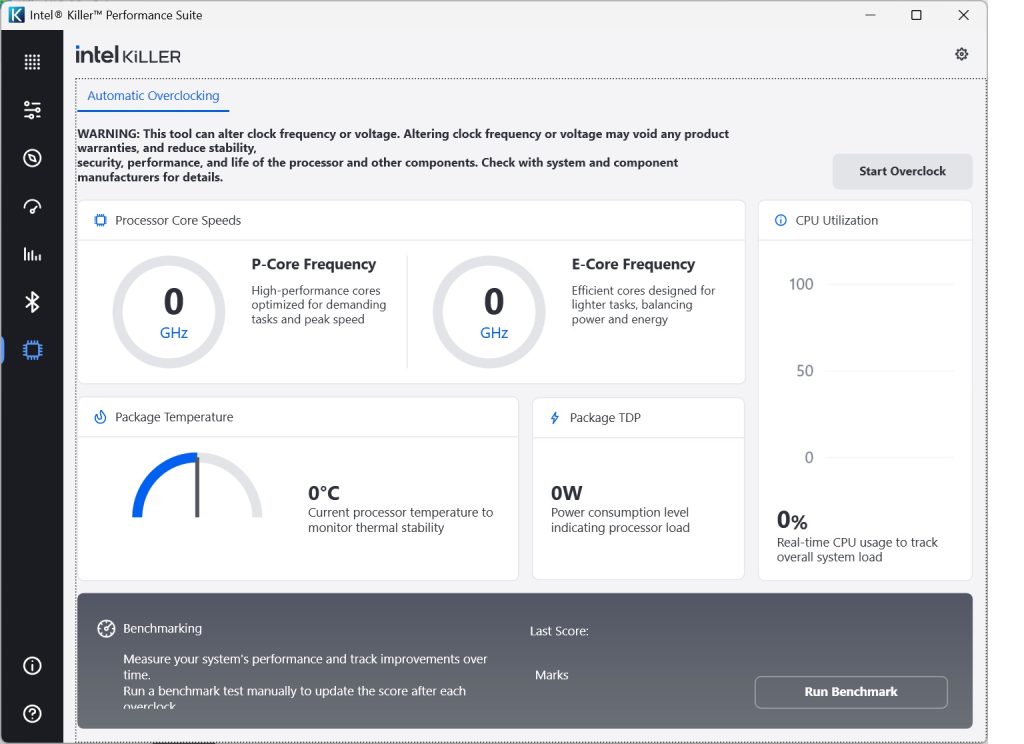Click the P-Core frequency dial
This screenshot has height=744, width=1024.
coord(169,312)
